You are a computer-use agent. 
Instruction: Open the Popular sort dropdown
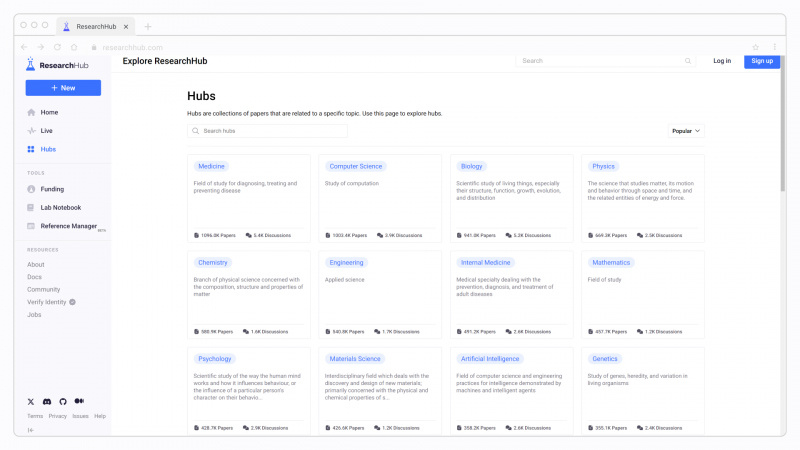tap(686, 131)
